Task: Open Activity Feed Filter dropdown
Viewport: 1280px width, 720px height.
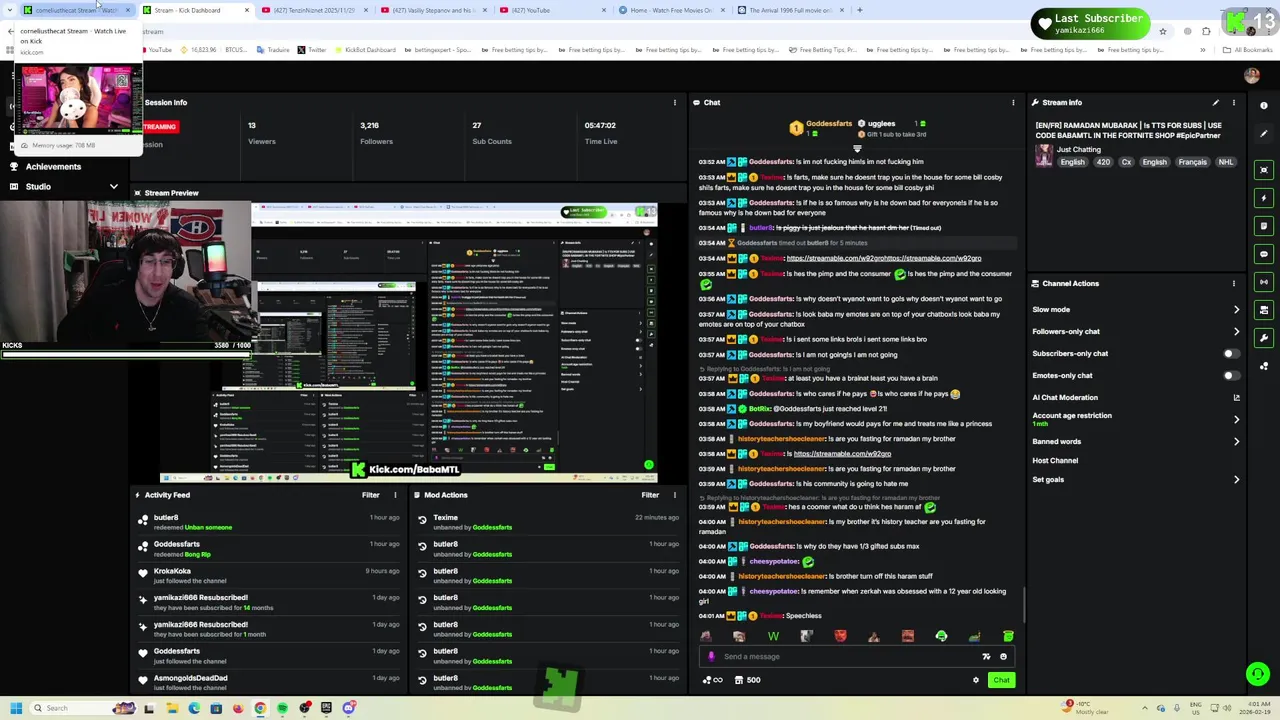Action: click(370, 495)
